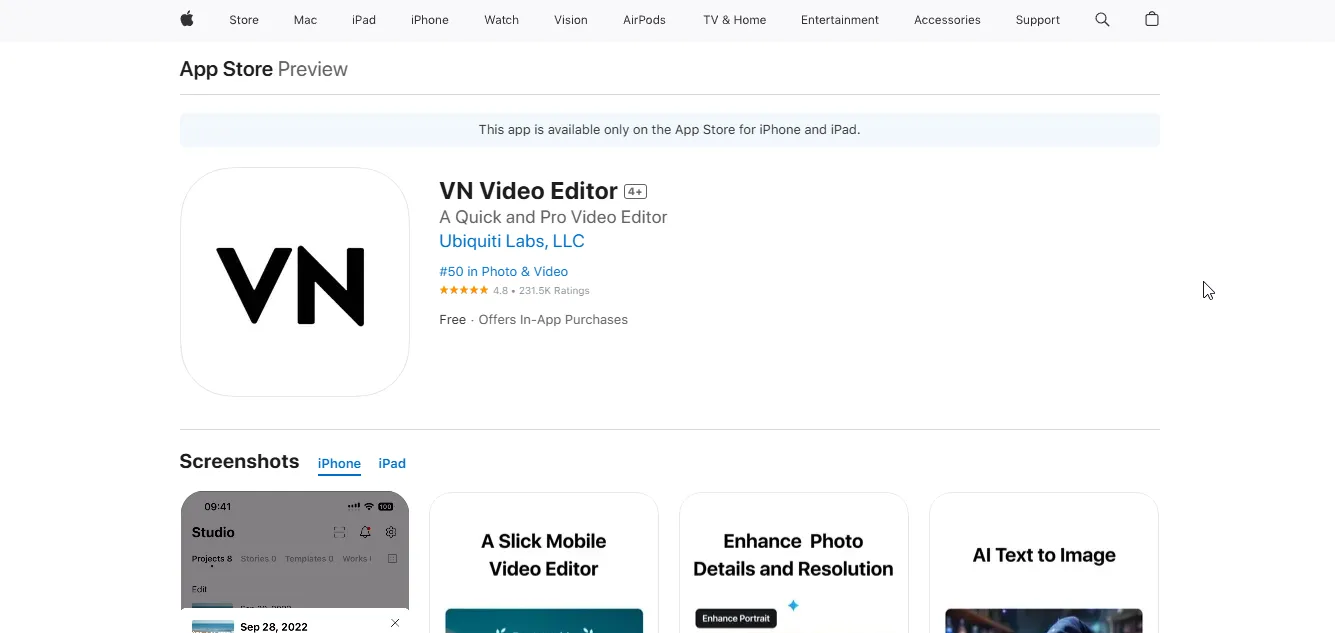The image size is (1335, 633).
Task: Click #50 in Photo & Video link
Action: point(504,271)
